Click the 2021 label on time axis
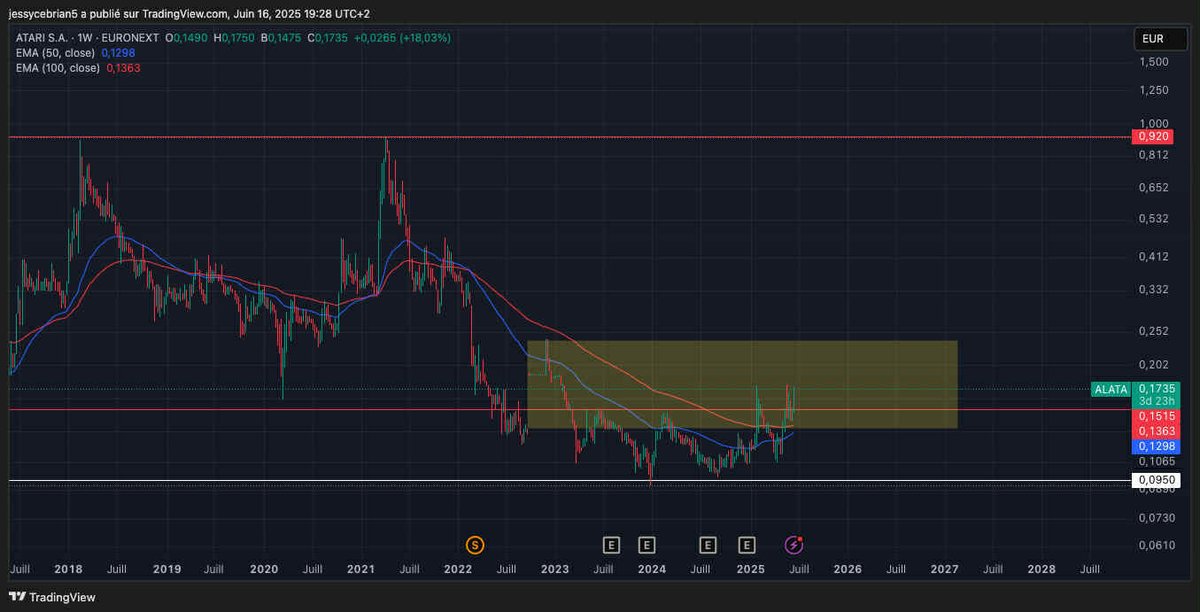 point(360,569)
